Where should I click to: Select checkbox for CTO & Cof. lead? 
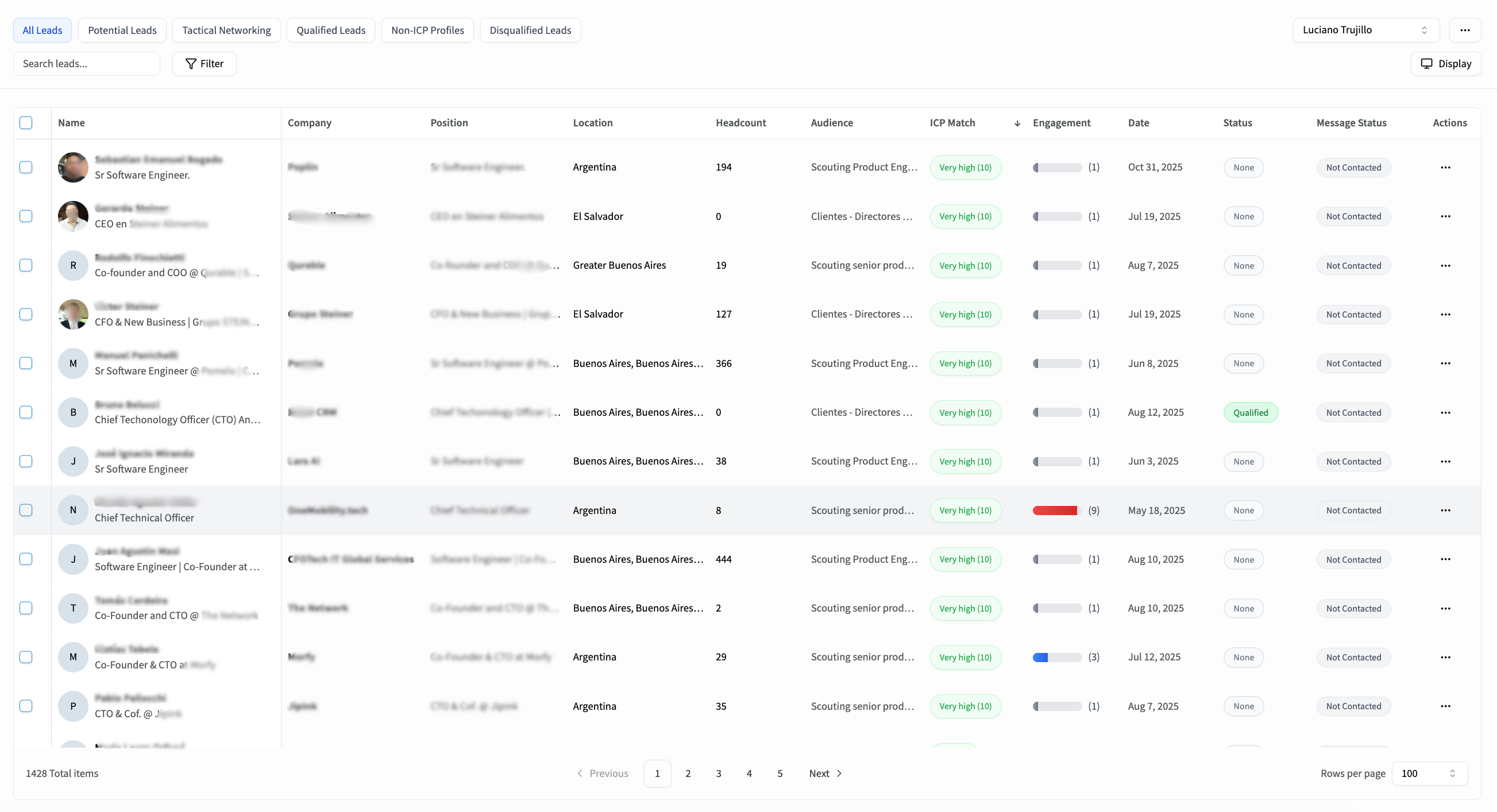[26, 706]
